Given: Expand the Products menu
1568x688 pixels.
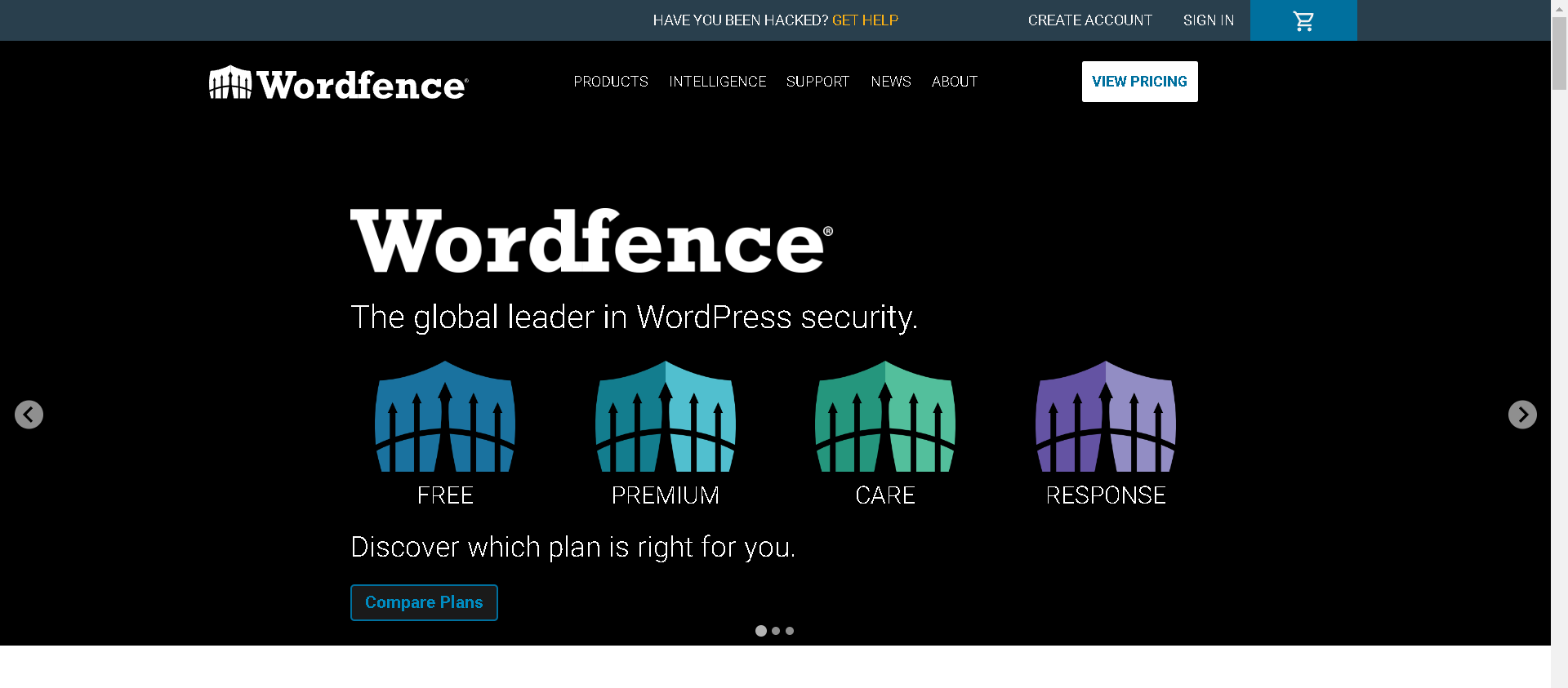Looking at the screenshot, I should [611, 82].
